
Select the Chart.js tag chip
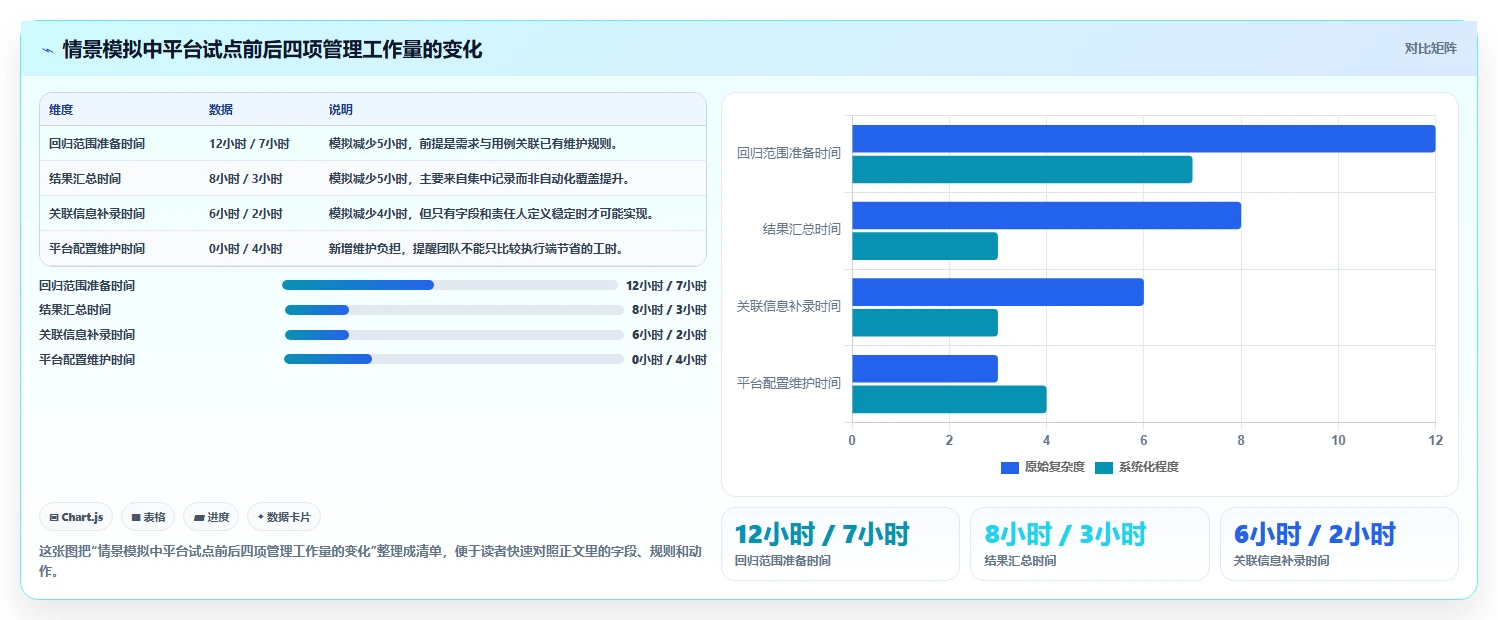76,517
